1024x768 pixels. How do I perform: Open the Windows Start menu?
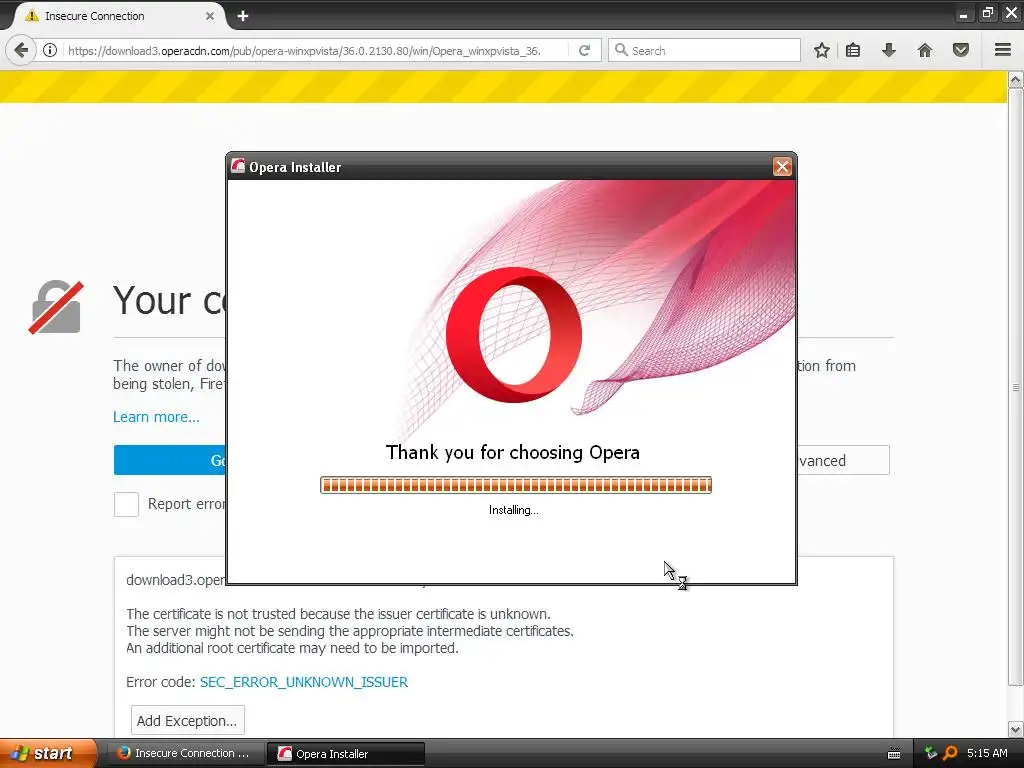click(47, 753)
